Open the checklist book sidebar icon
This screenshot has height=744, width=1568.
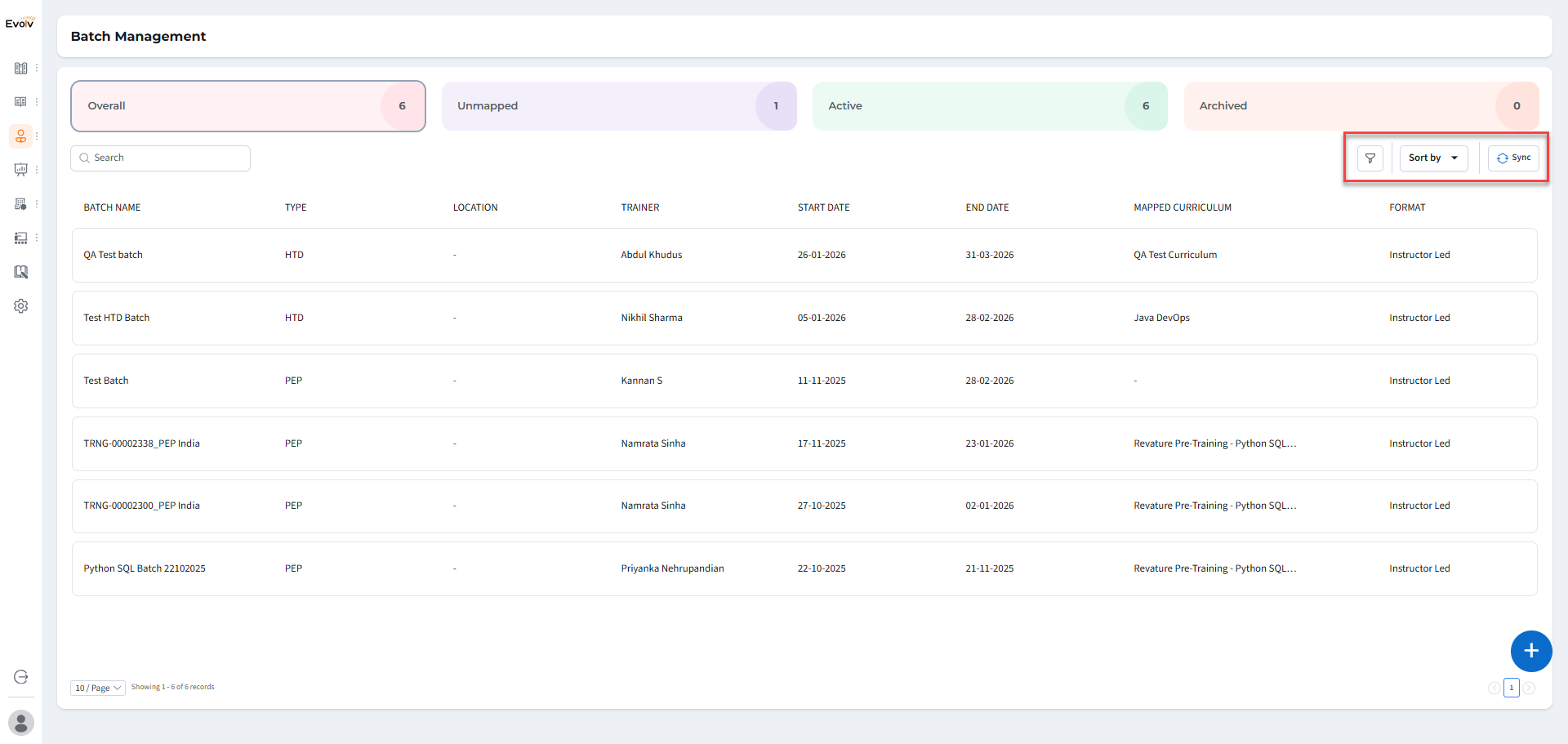point(21,102)
